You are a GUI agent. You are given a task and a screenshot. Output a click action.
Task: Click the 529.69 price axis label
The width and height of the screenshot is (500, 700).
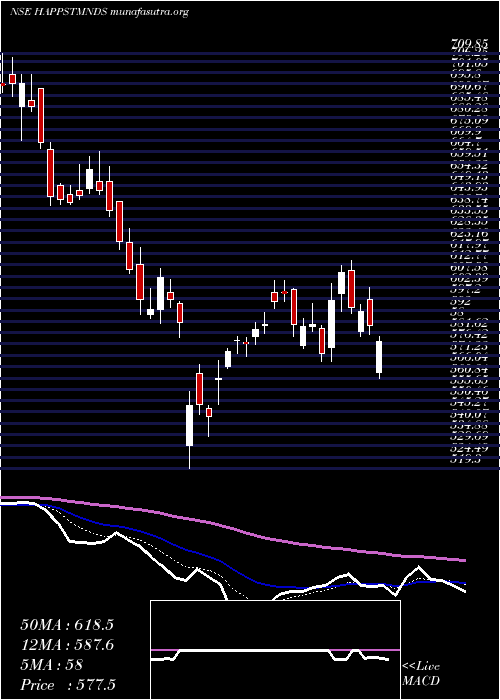(x=468, y=438)
